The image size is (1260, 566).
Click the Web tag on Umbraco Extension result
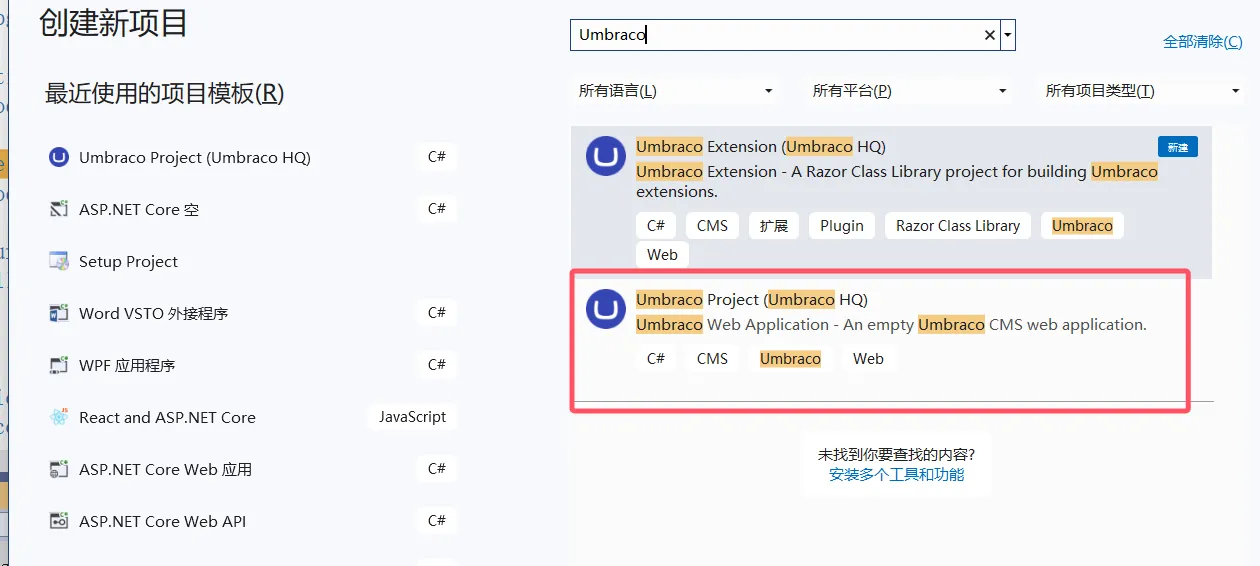[662, 255]
